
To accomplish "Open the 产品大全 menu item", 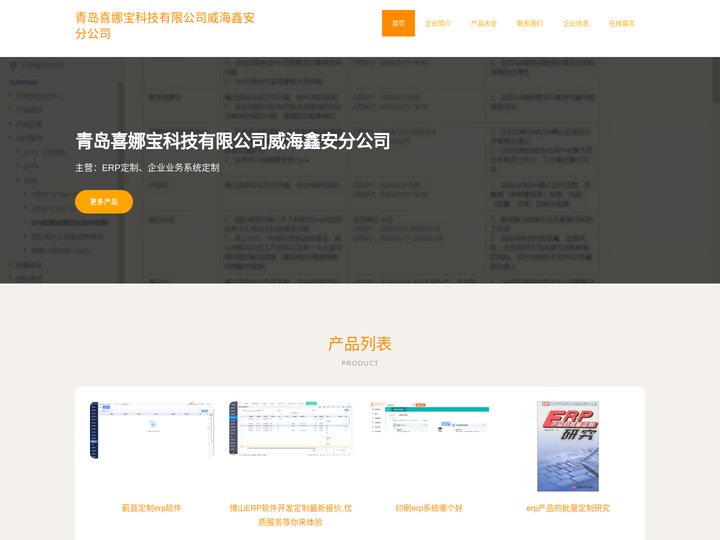I will [484, 23].
